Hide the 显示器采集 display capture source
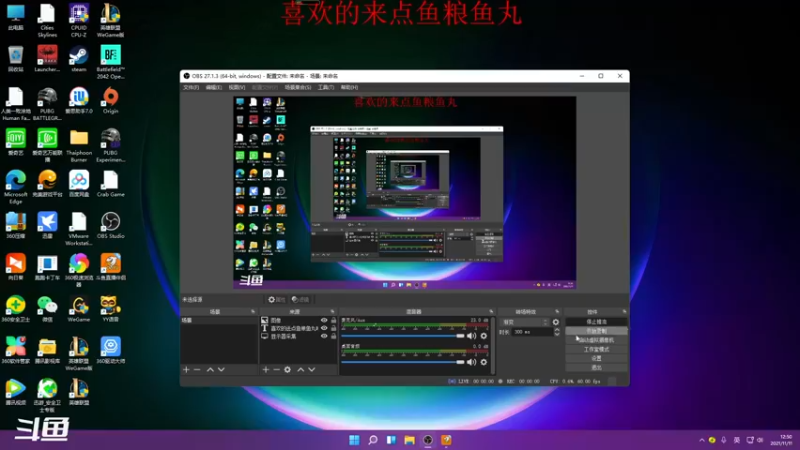Screen dimensions: 800x450 (324, 336)
